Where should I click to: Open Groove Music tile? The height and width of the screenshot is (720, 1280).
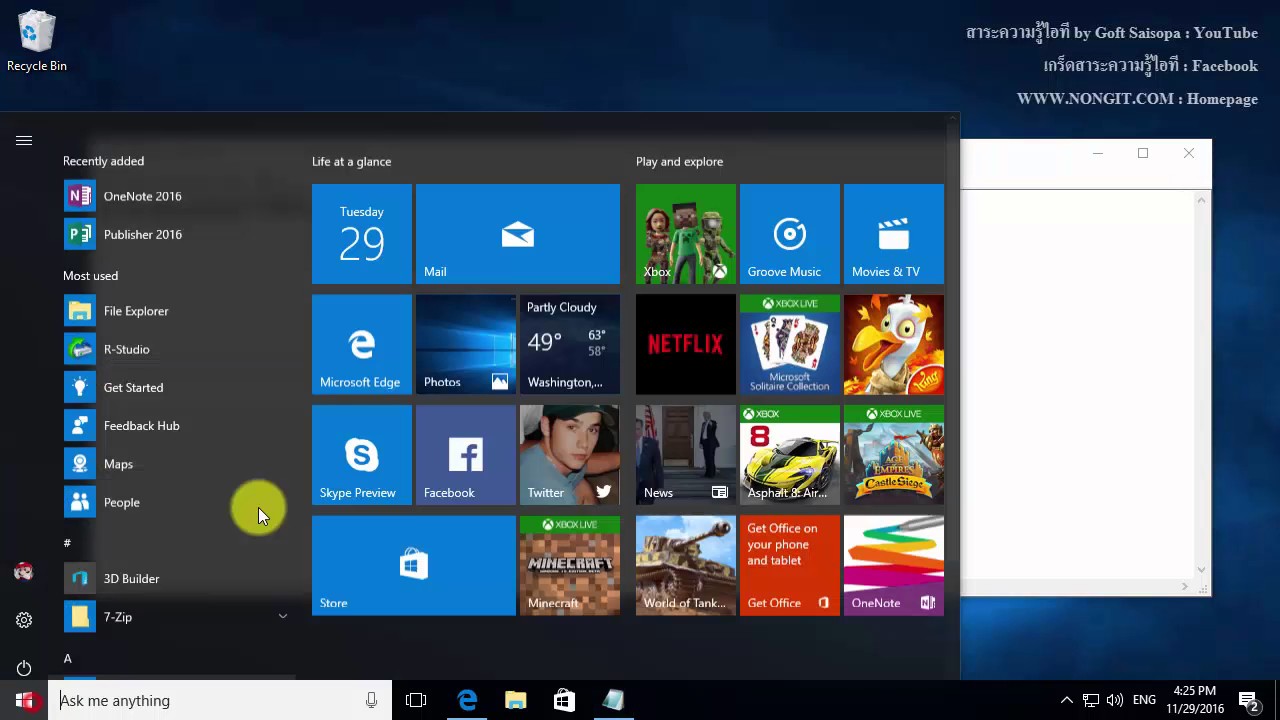click(790, 234)
